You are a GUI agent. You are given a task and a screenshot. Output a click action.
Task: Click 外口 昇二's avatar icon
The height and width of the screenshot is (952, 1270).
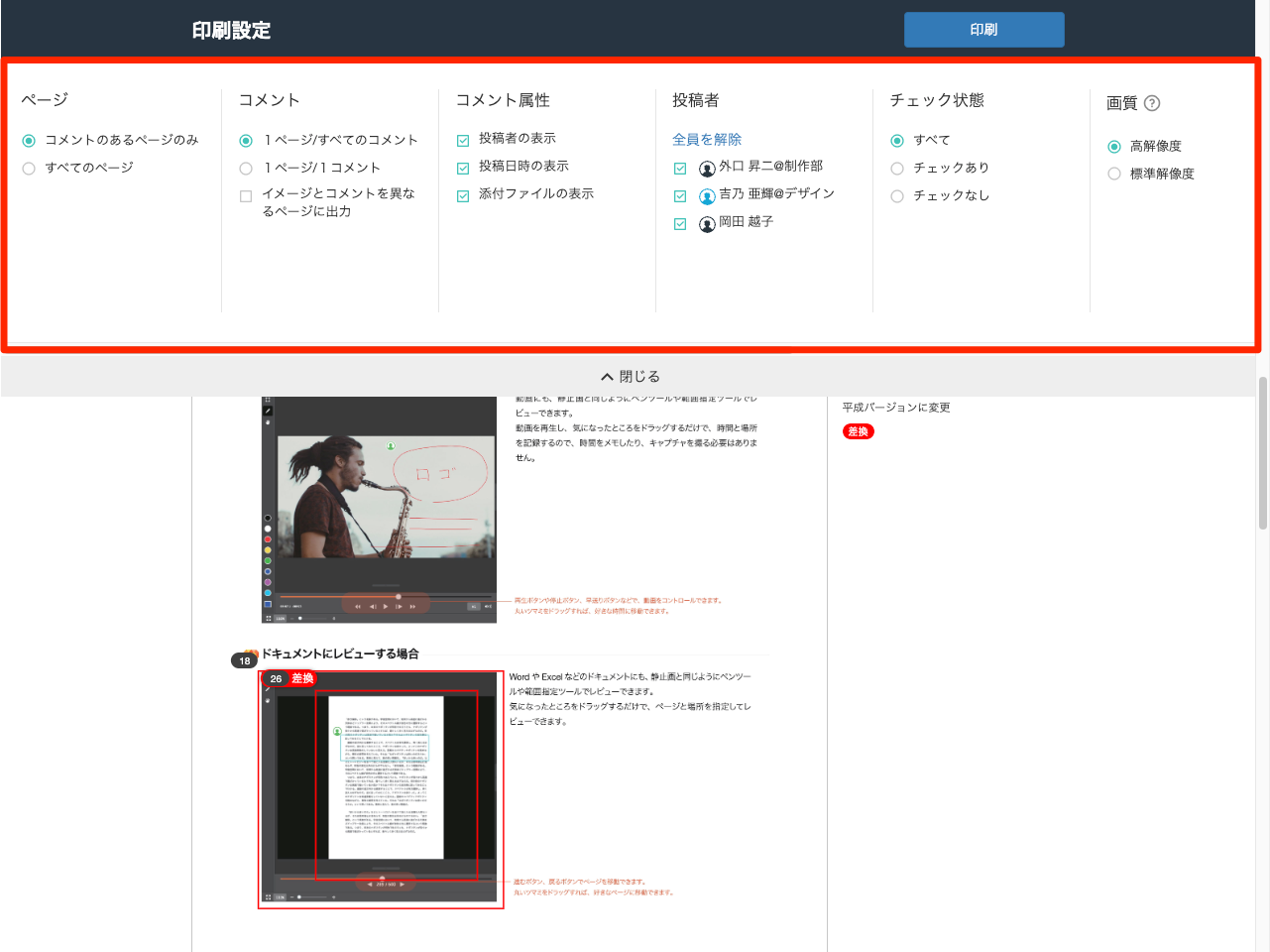706,168
